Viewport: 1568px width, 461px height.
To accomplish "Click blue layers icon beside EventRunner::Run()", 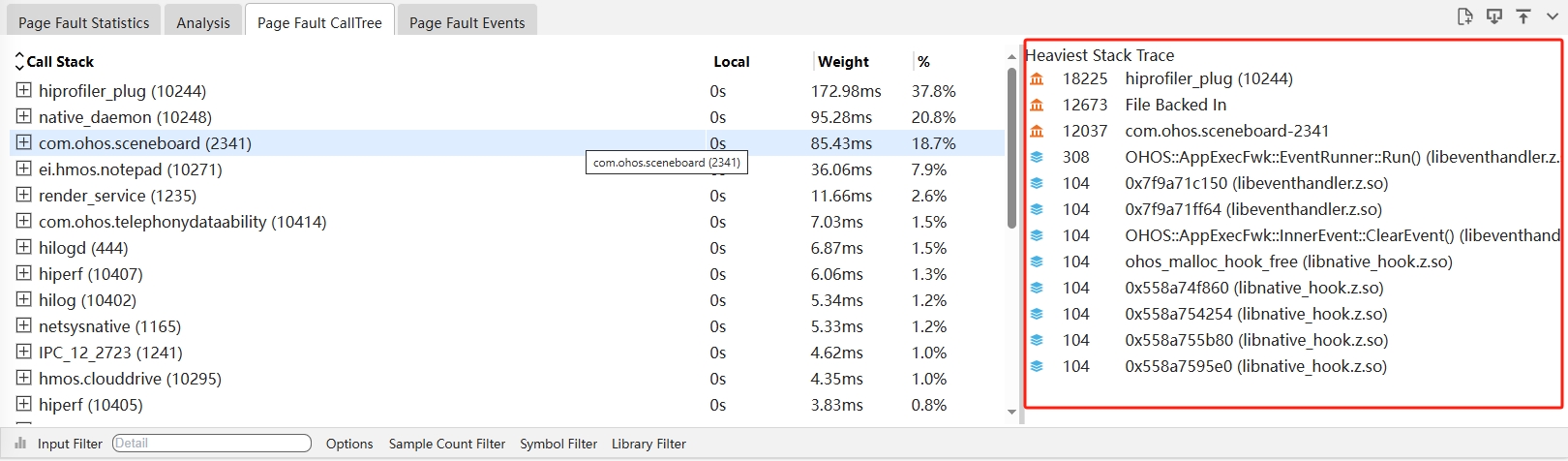I will [1037, 158].
